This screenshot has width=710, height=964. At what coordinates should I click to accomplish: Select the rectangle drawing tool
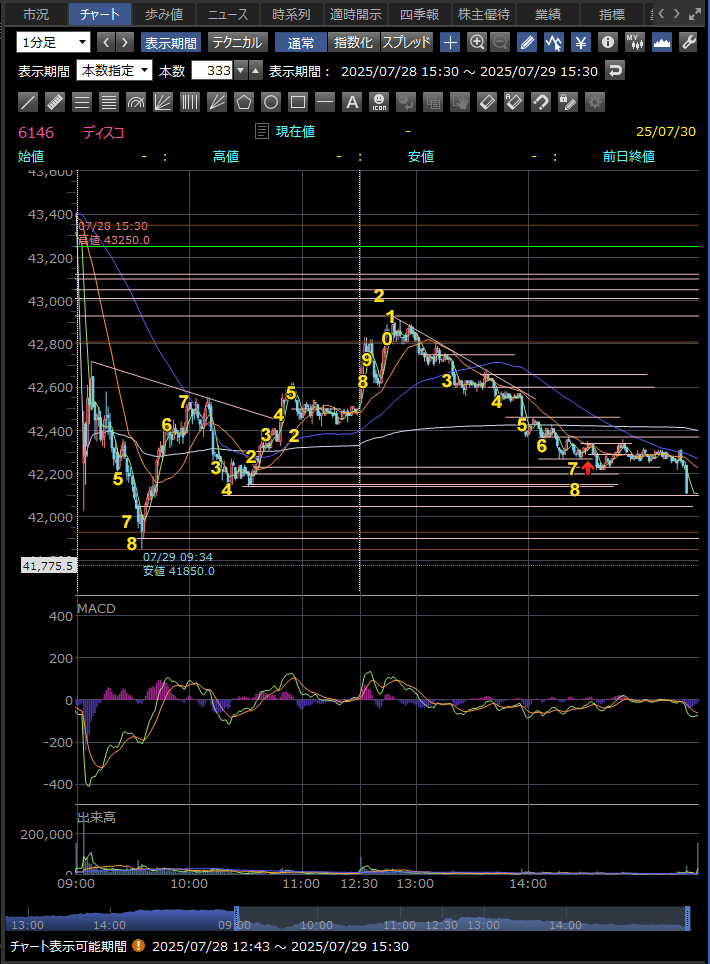tap(298, 102)
